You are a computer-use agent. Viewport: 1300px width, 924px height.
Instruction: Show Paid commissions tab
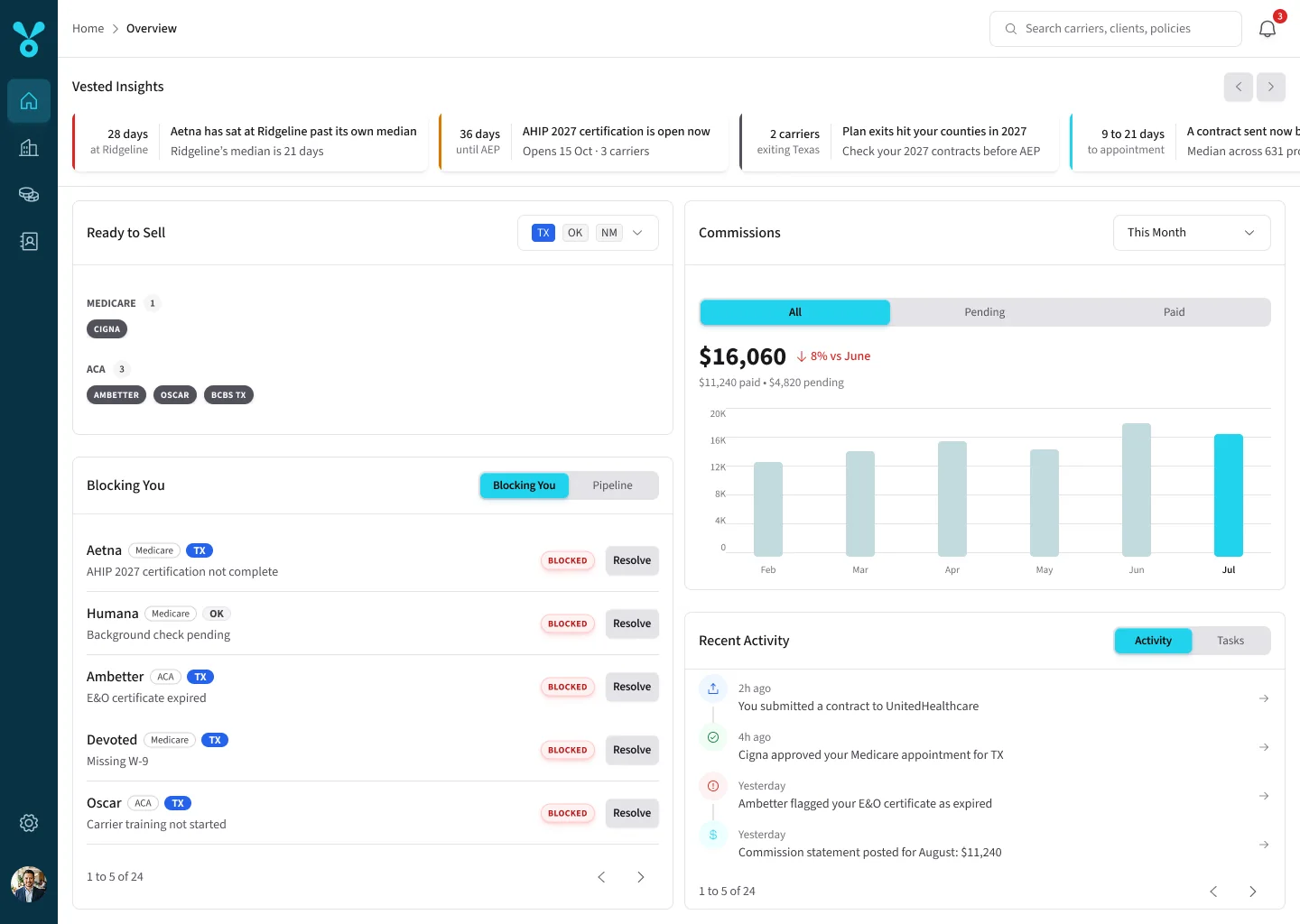tap(1175, 312)
